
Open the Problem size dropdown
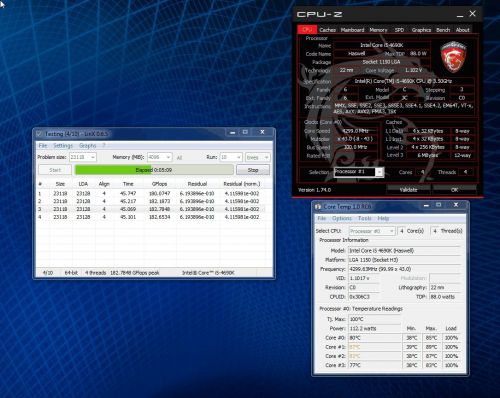click(x=93, y=157)
